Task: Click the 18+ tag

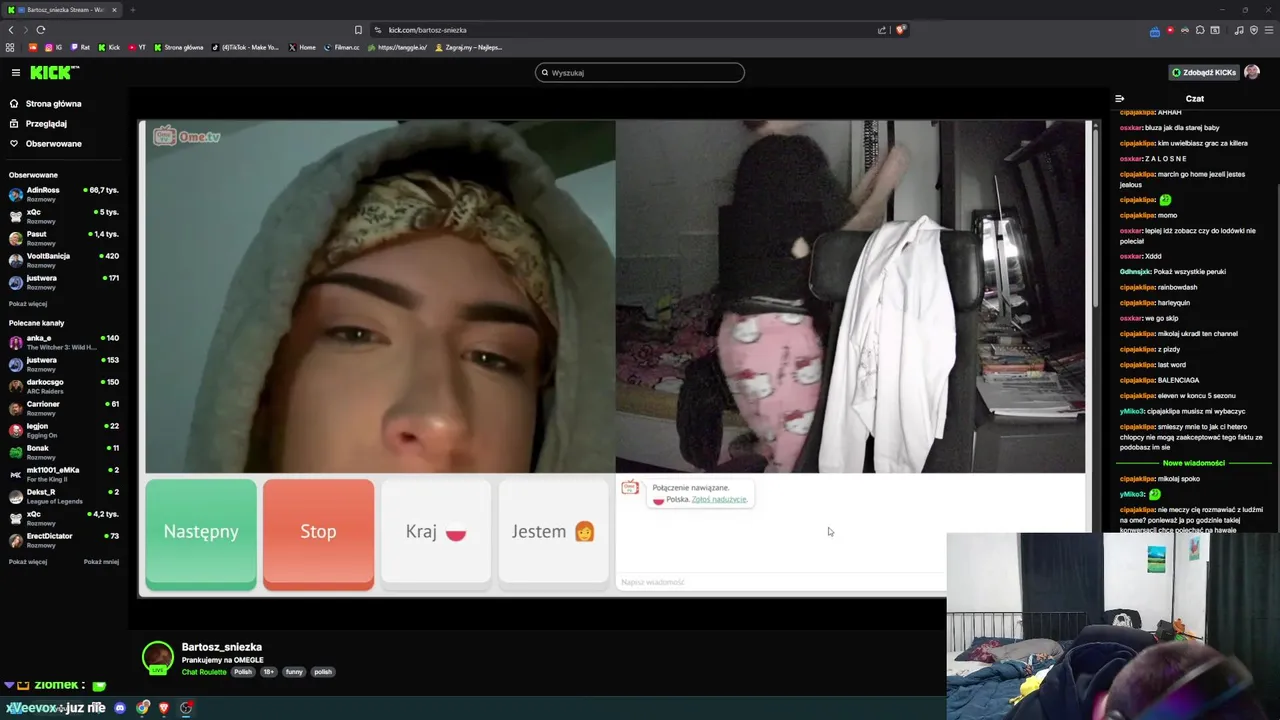Action: pyautogui.click(x=268, y=672)
